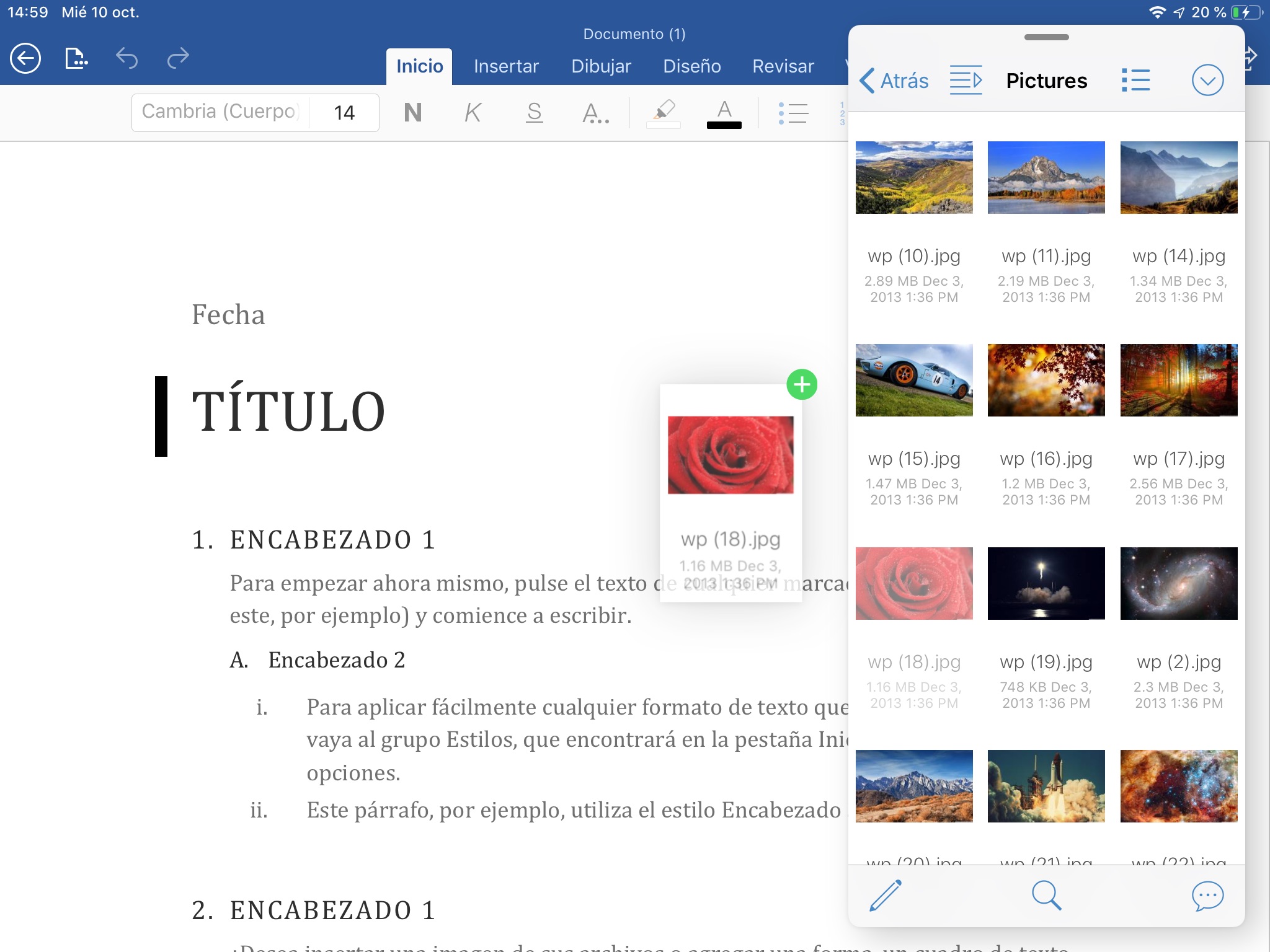1270x952 pixels.
Task: Click the undo arrow
Action: [127, 59]
